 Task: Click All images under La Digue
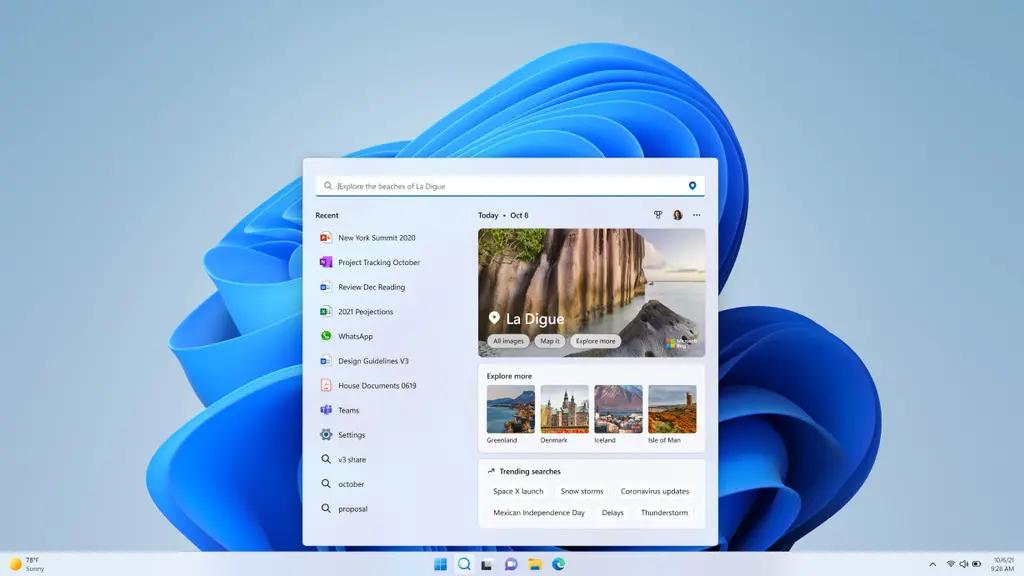click(x=507, y=340)
